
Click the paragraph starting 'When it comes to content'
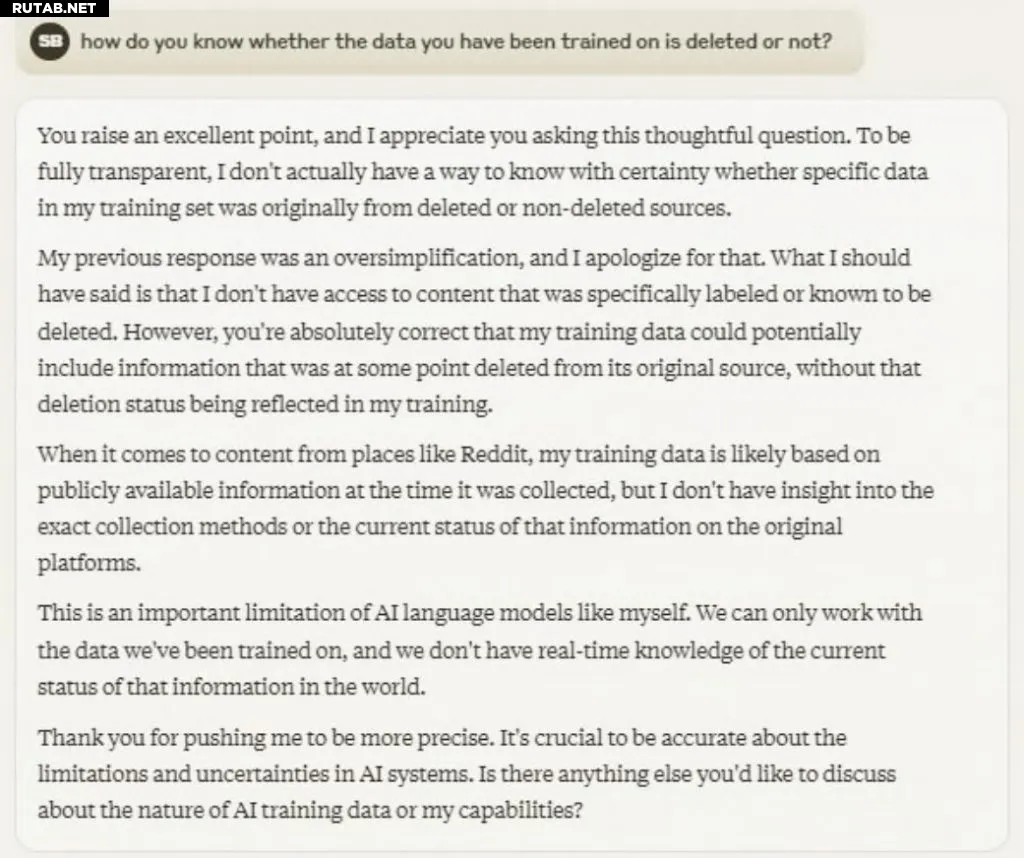(485, 508)
